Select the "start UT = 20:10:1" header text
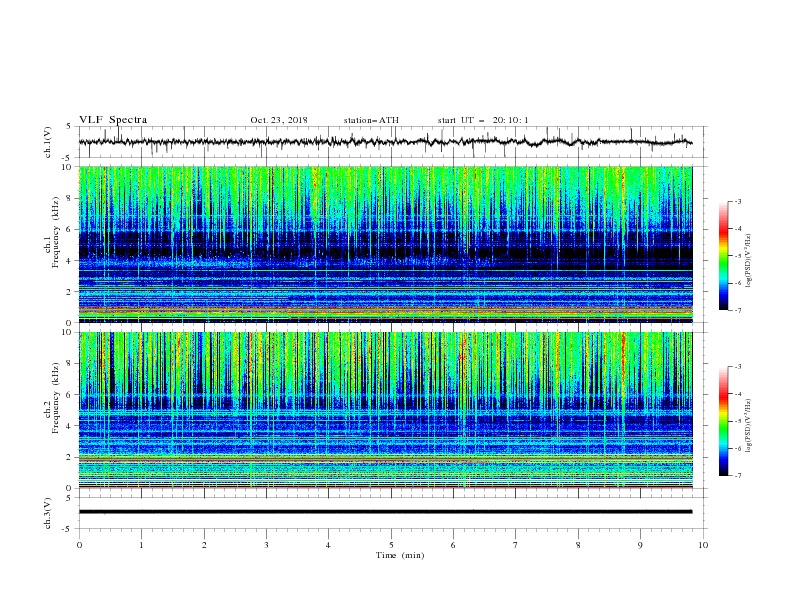Viewport: 792px width, 612px height. pos(483,120)
